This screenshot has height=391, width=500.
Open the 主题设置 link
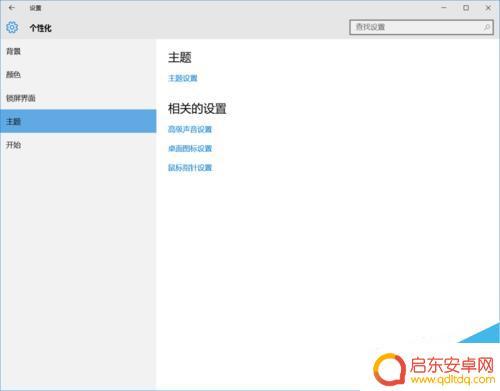(183, 78)
